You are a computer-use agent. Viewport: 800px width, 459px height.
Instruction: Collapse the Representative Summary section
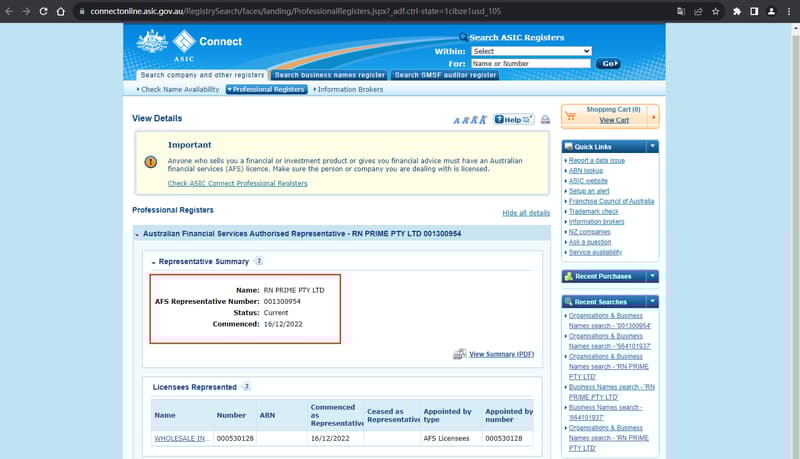click(154, 262)
